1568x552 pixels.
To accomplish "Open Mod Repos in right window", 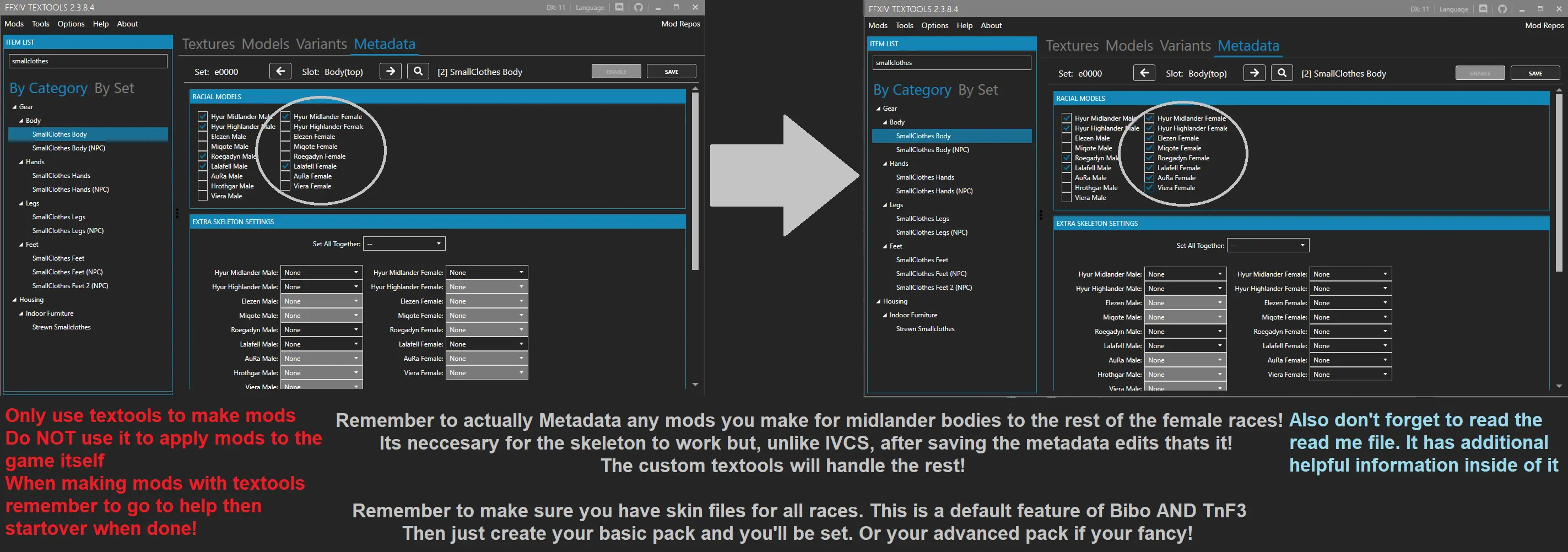I will (1544, 25).
